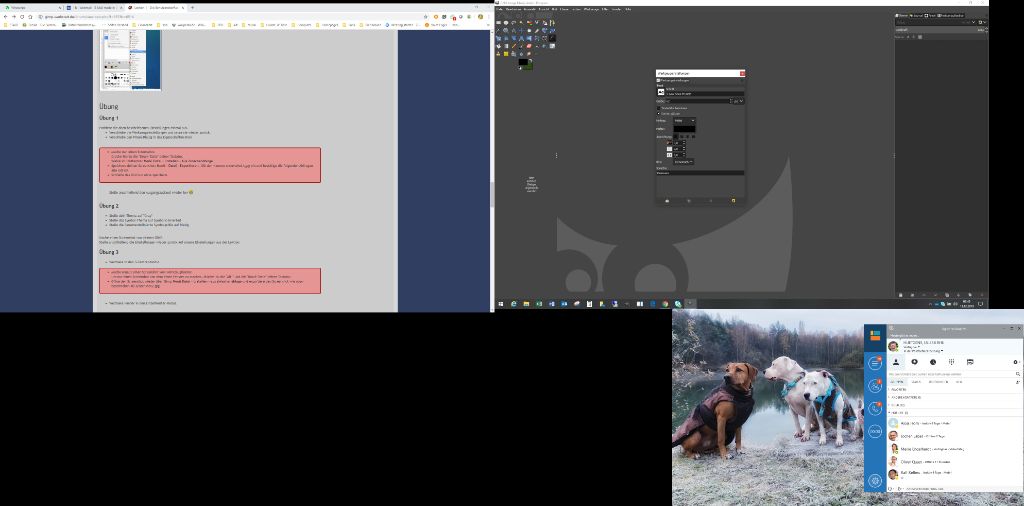Viewport: 1024px width, 506px height.
Task: Click the font preview icon in tool options
Action: [x=661, y=92]
